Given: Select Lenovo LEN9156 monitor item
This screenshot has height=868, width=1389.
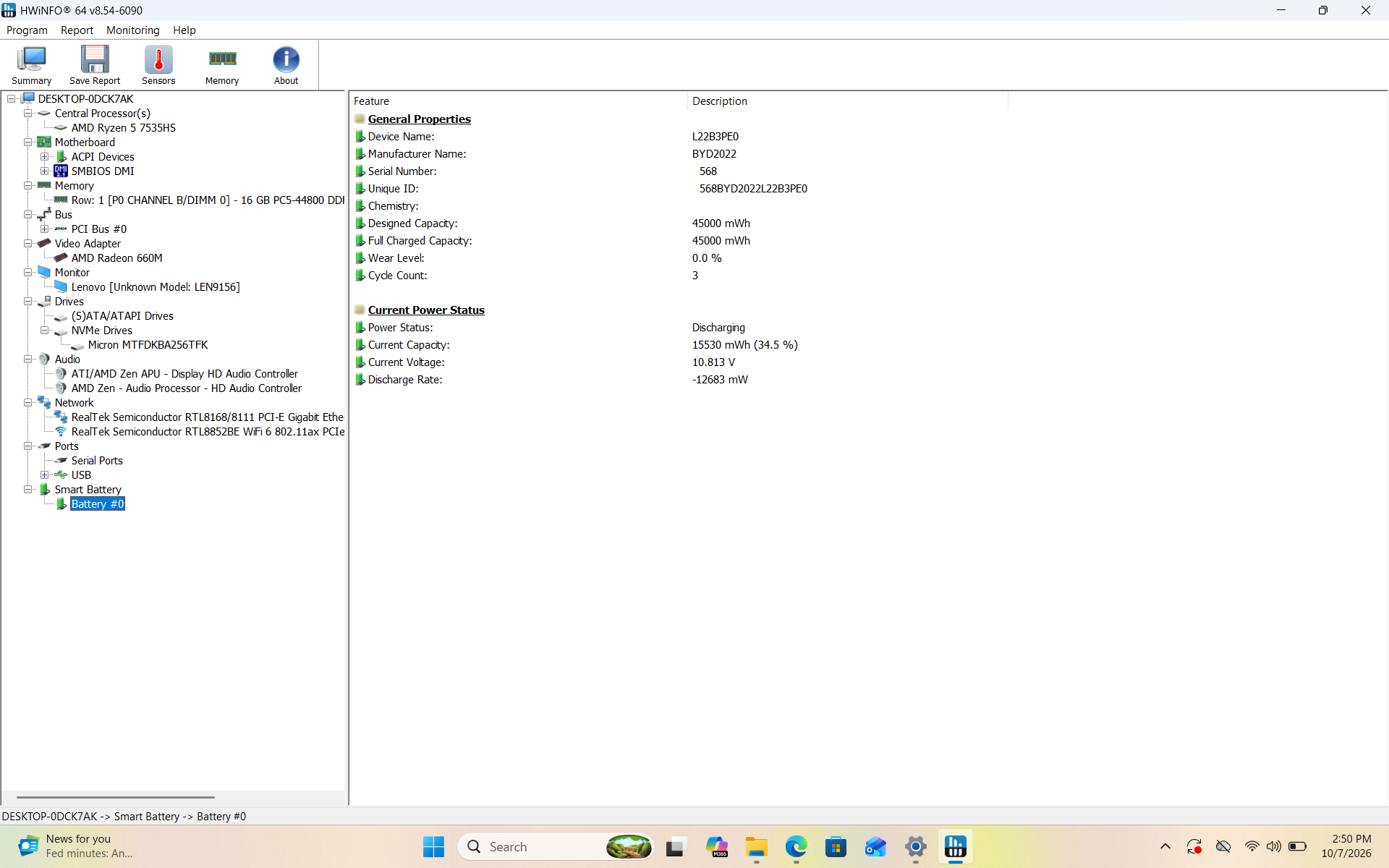Looking at the screenshot, I should [x=156, y=287].
